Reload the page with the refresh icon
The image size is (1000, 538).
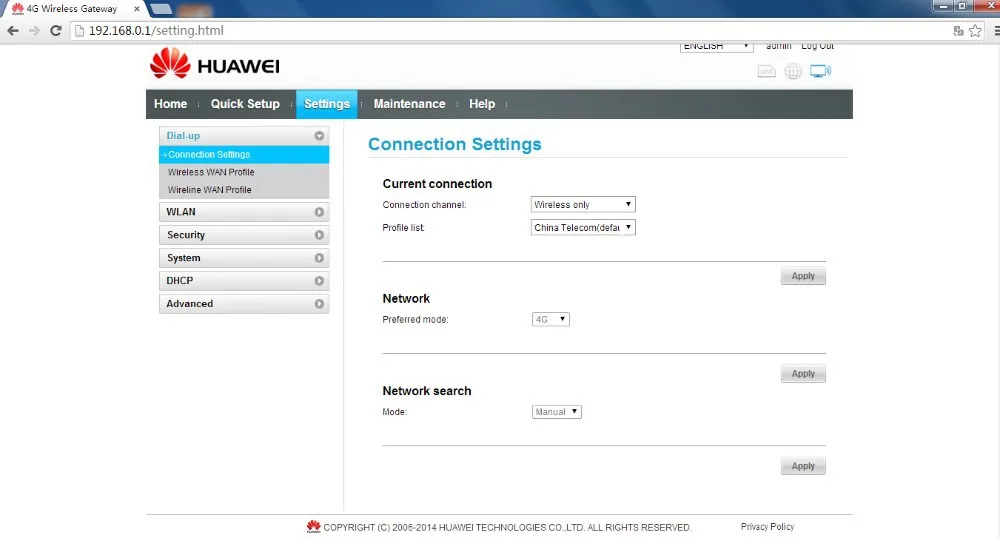(x=58, y=30)
